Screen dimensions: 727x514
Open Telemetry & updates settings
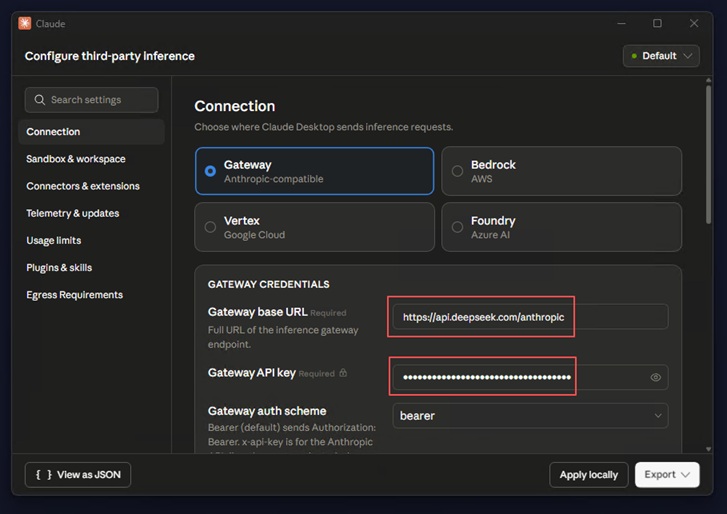pos(73,213)
